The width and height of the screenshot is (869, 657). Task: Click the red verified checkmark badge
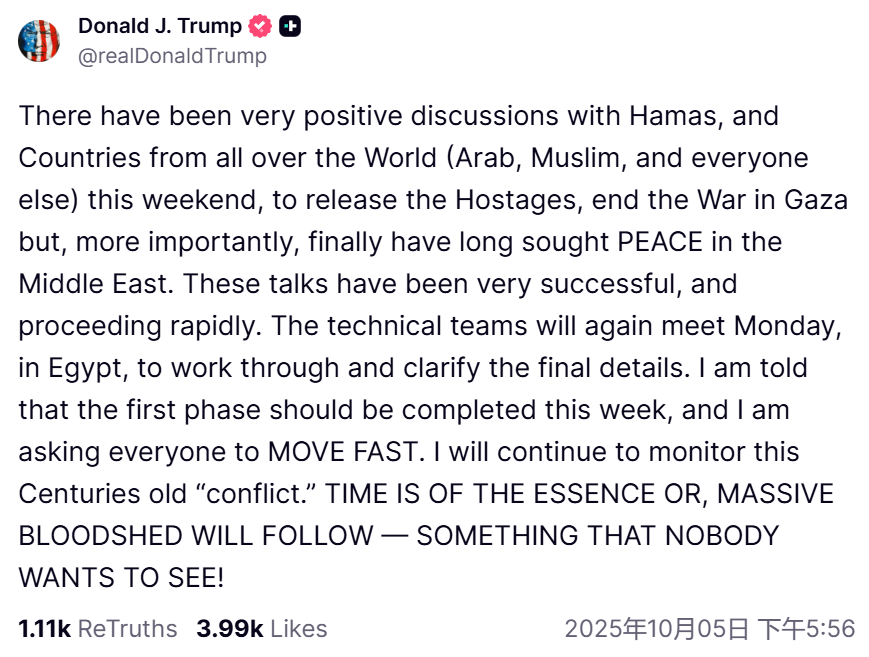click(x=260, y=27)
